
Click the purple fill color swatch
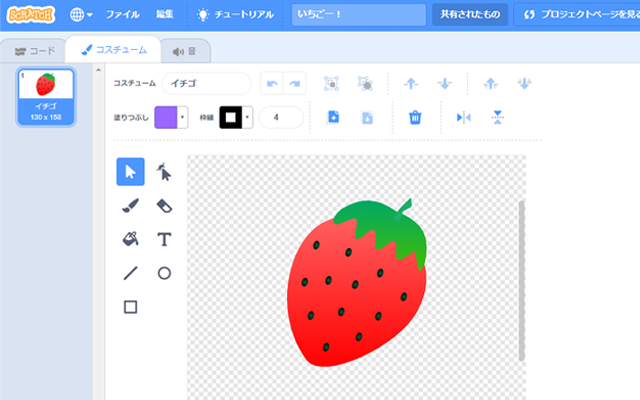pyautogui.click(x=166, y=118)
